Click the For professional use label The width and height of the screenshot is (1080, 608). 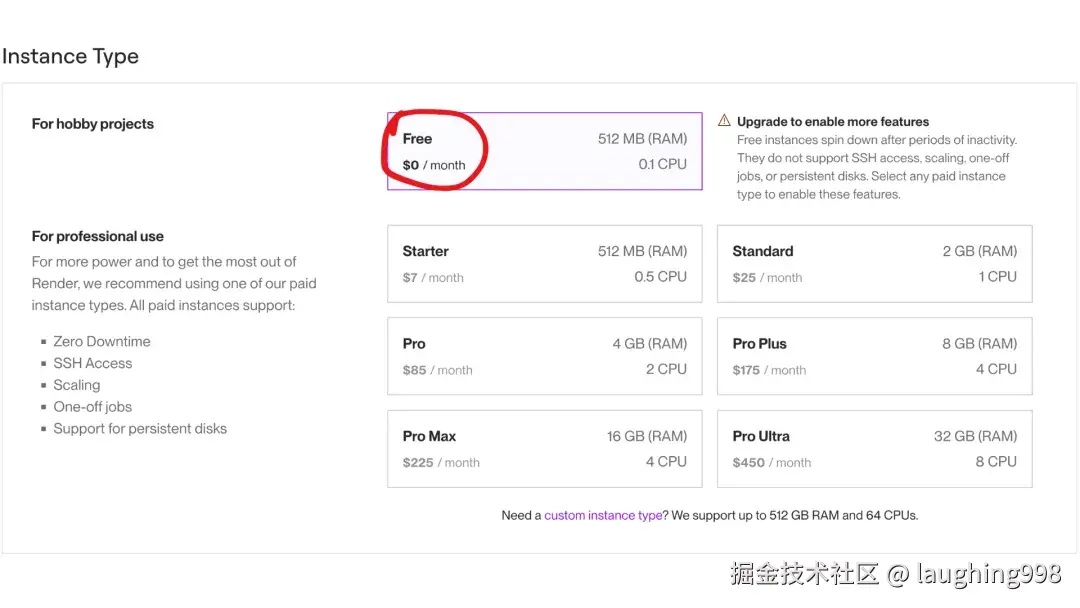point(98,237)
